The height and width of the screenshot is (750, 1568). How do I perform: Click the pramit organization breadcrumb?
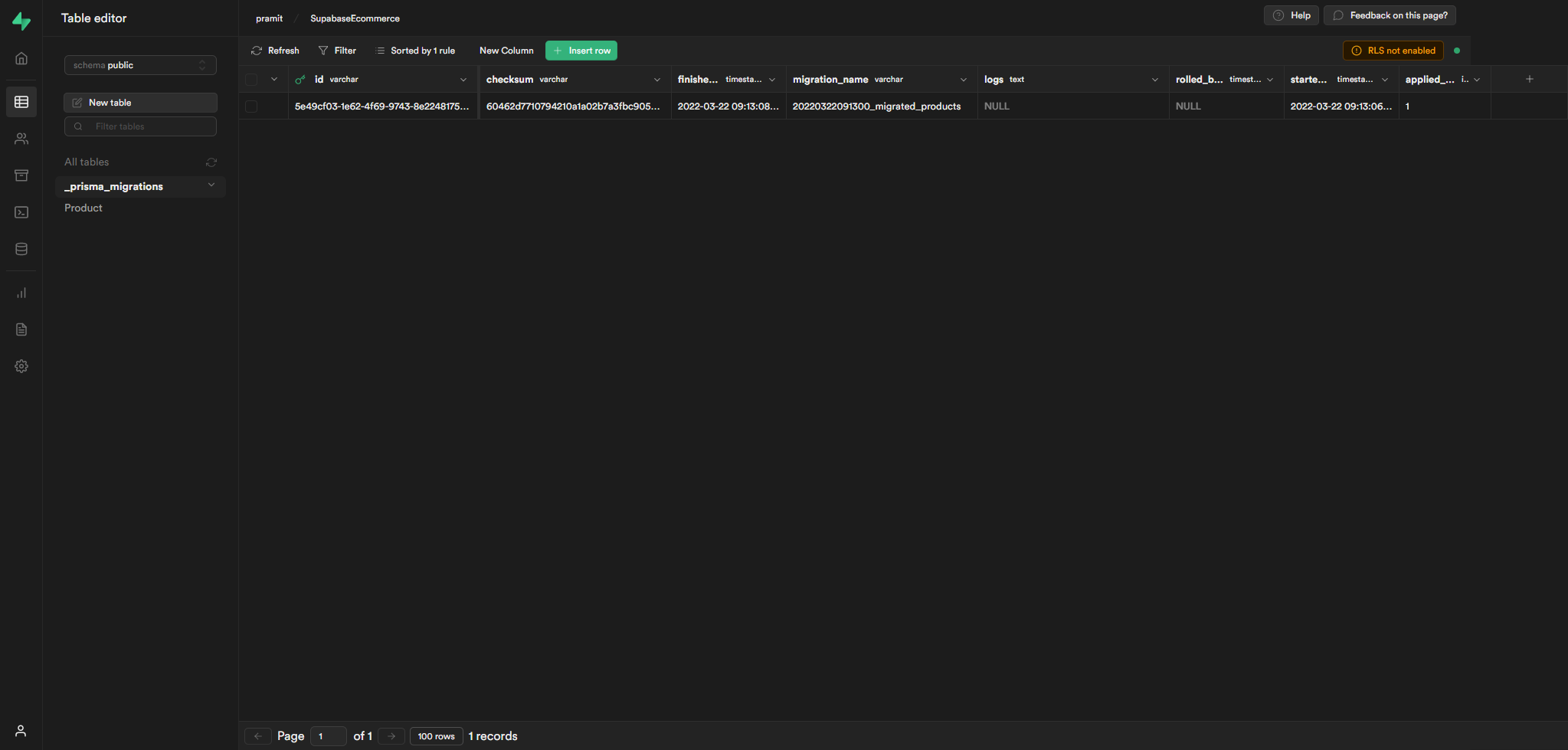269,18
